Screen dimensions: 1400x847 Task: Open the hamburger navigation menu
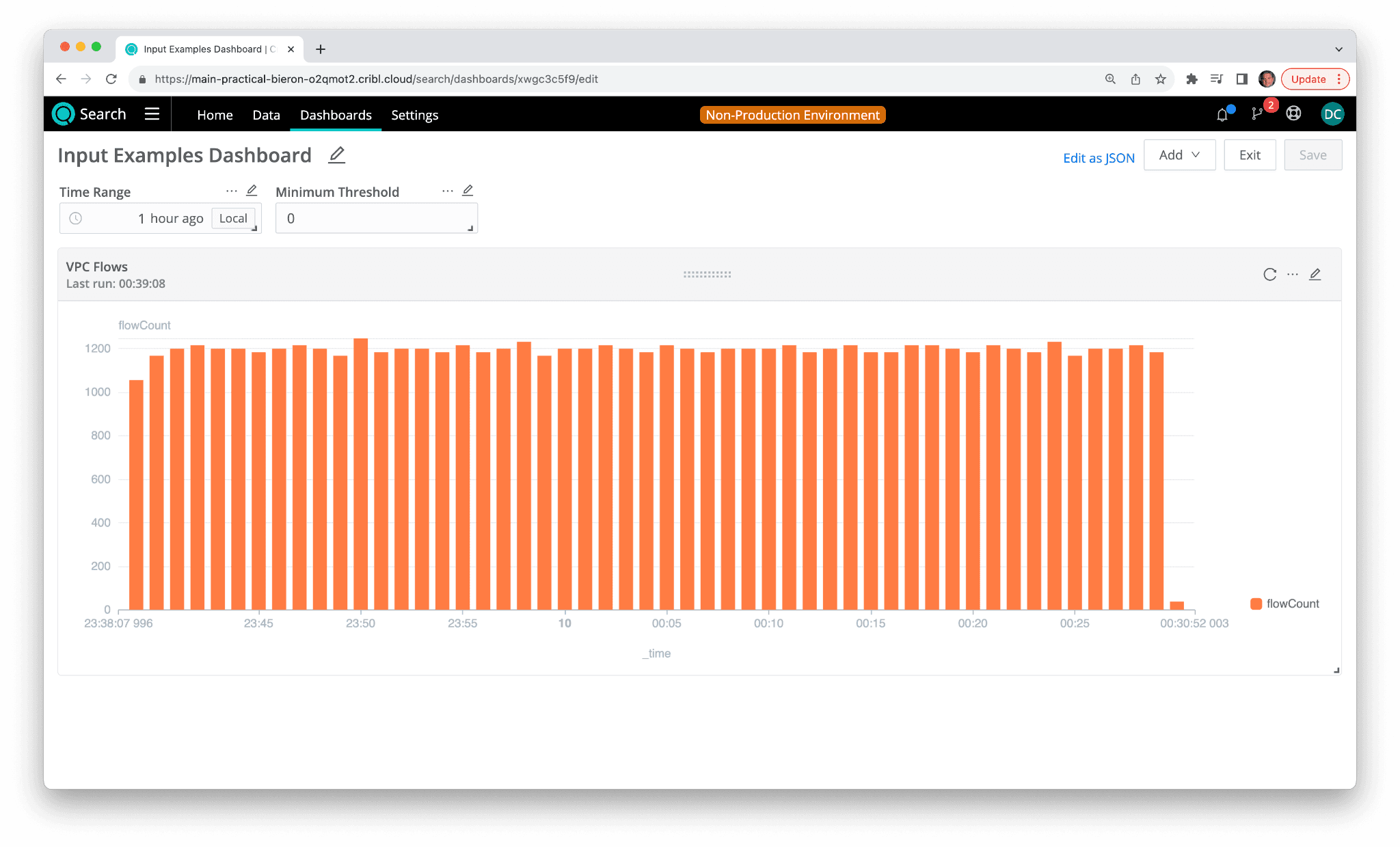[152, 114]
